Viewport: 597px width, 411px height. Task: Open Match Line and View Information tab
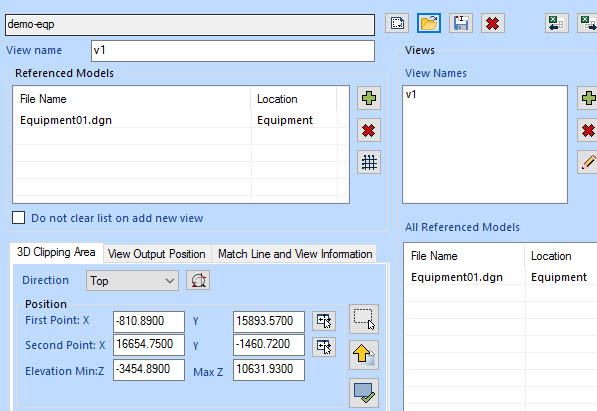pyautogui.click(x=295, y=254)
